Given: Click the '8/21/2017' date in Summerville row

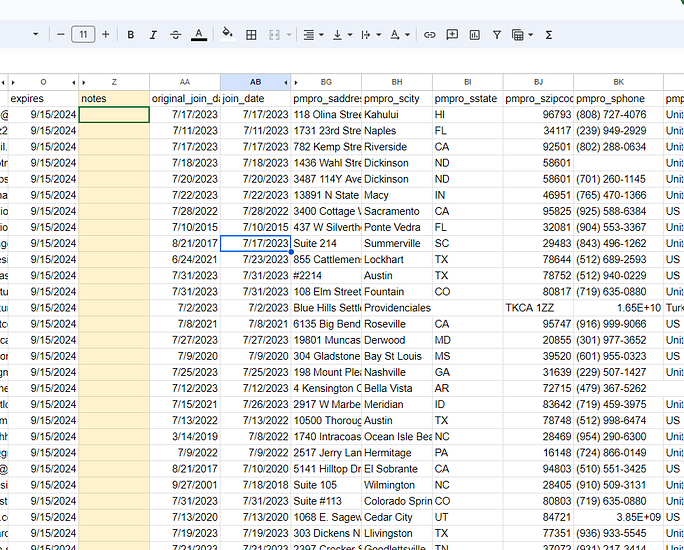Looking at the screenshot, I should click(x=185, y=243).
